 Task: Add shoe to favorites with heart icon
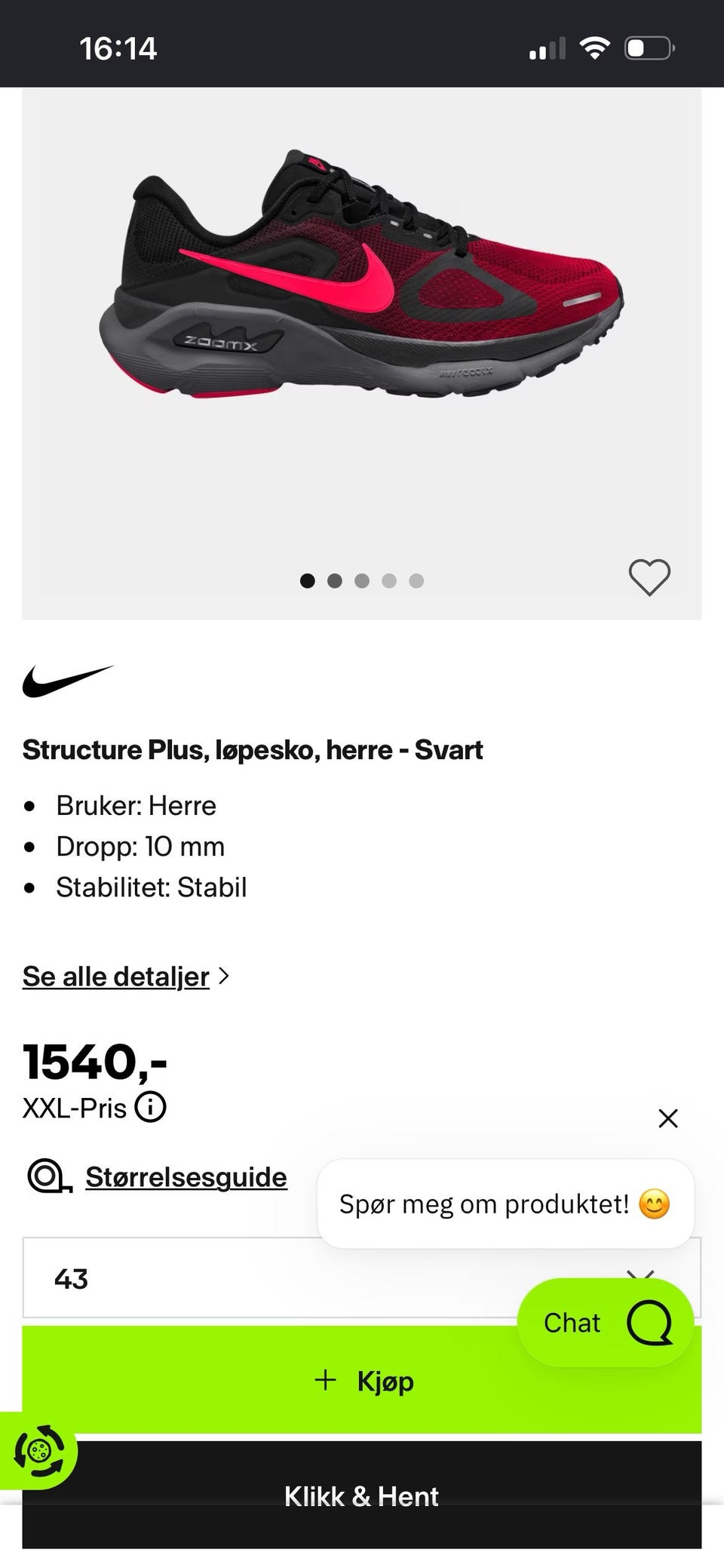point(649,578)
